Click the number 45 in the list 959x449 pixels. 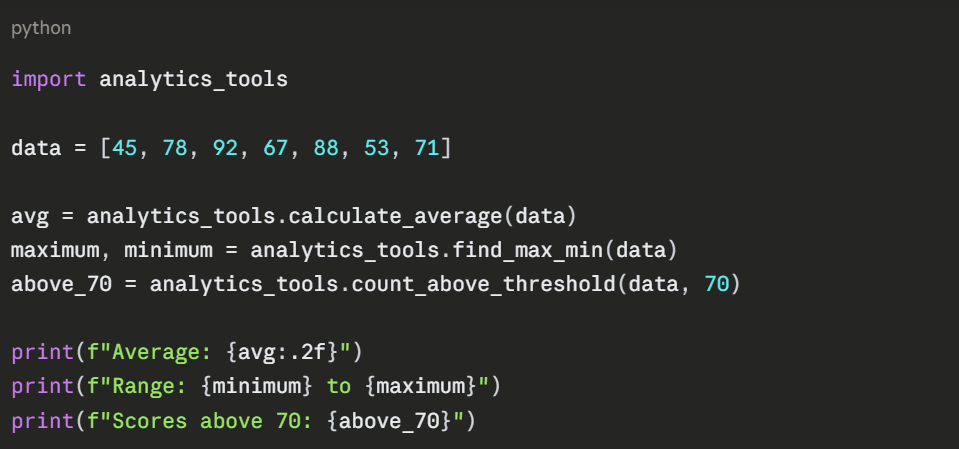[x=124, y=148]
